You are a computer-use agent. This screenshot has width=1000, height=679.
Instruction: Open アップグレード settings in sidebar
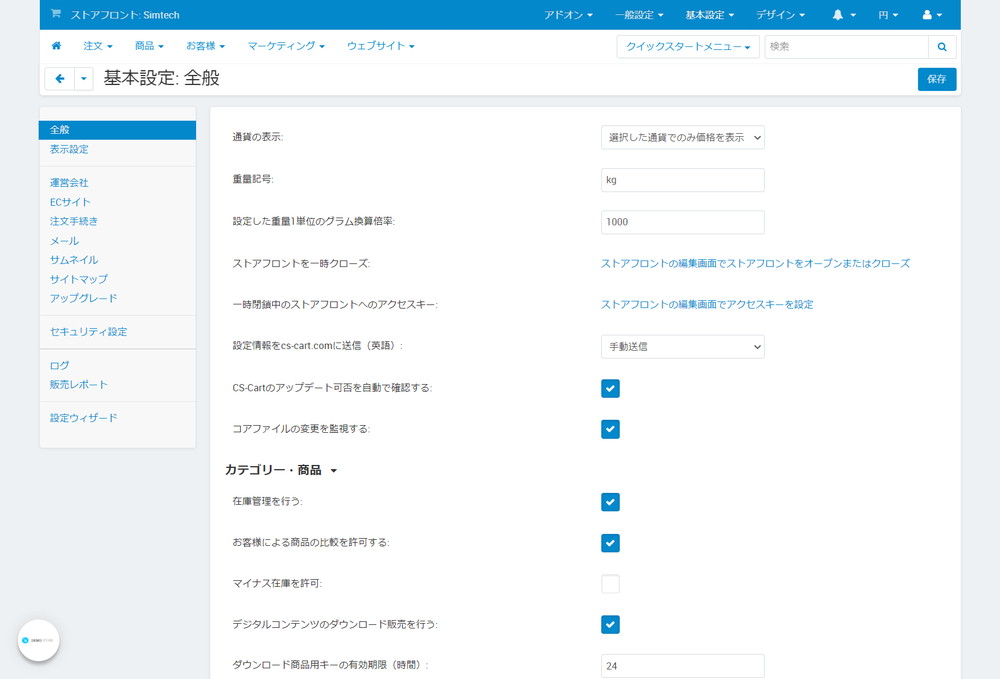84,298
